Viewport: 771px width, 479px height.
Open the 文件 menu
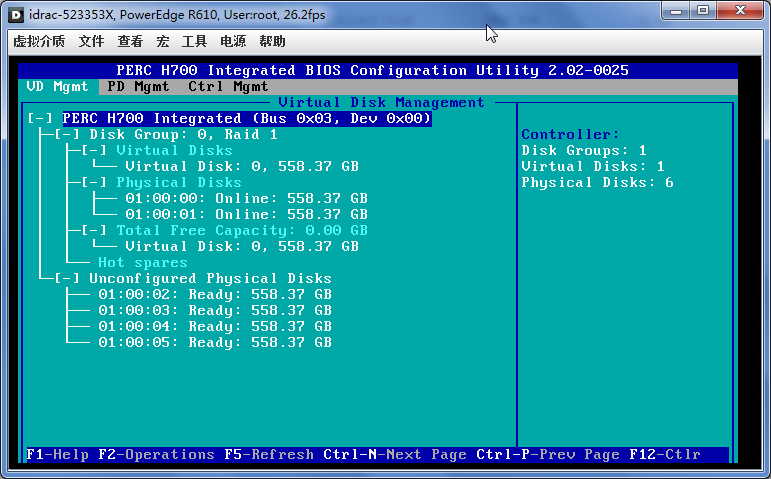click(x=91, y=41)
